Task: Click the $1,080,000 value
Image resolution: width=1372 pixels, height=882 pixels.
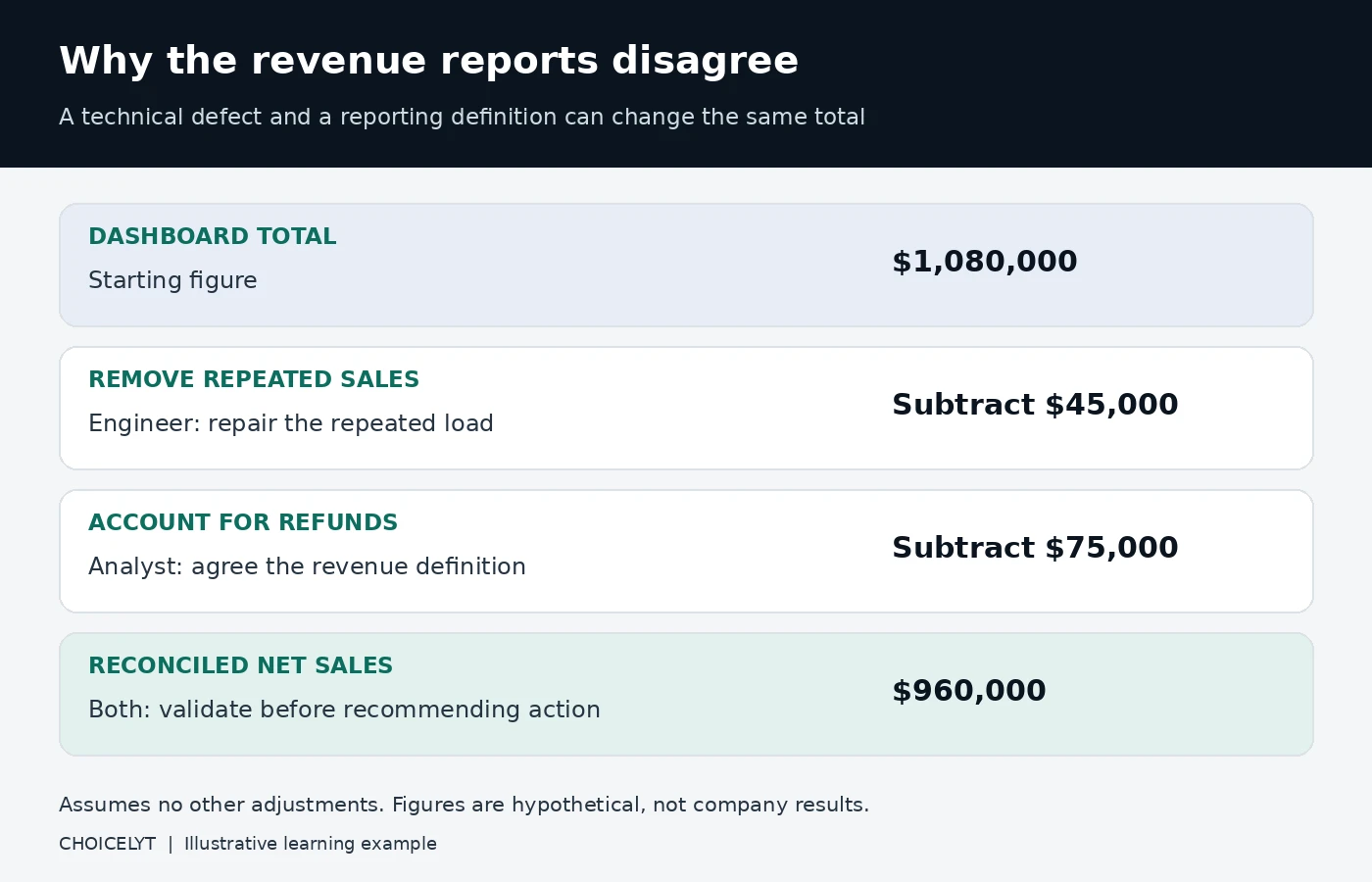Action: pos(984,262)
